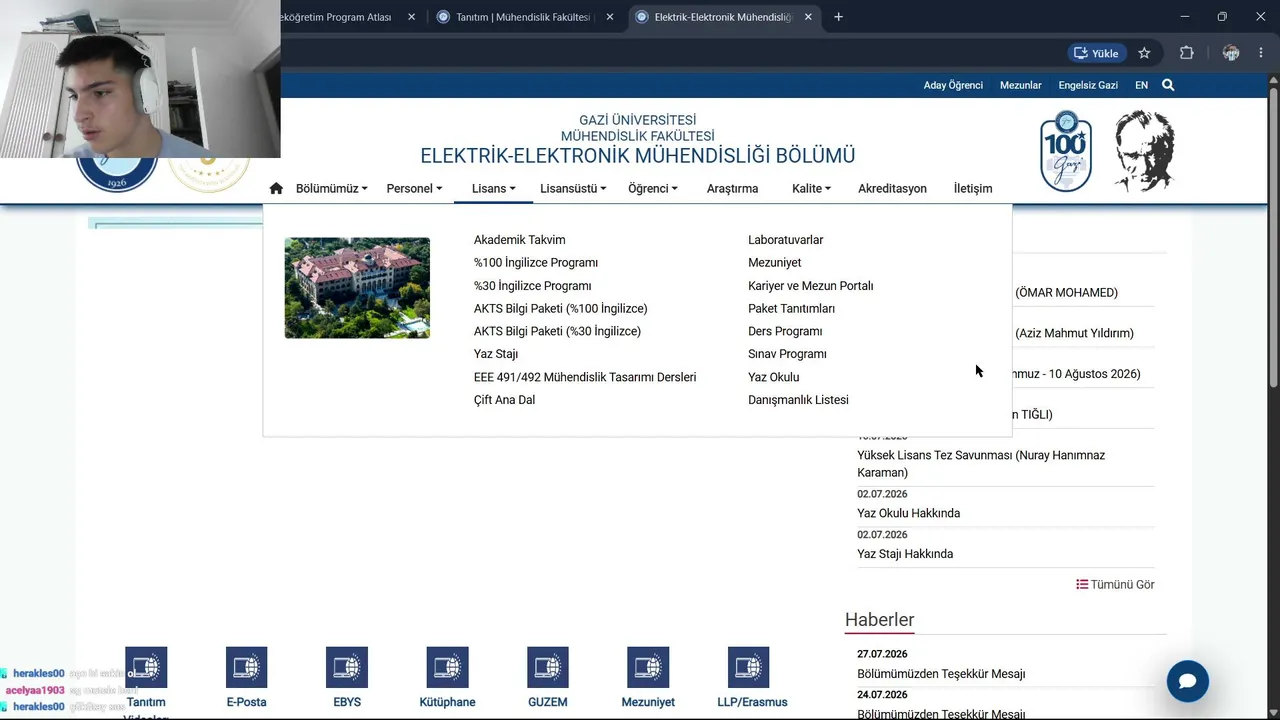
Task: Expand the Personel dropdown menu
Action: (x=414, y=188)
